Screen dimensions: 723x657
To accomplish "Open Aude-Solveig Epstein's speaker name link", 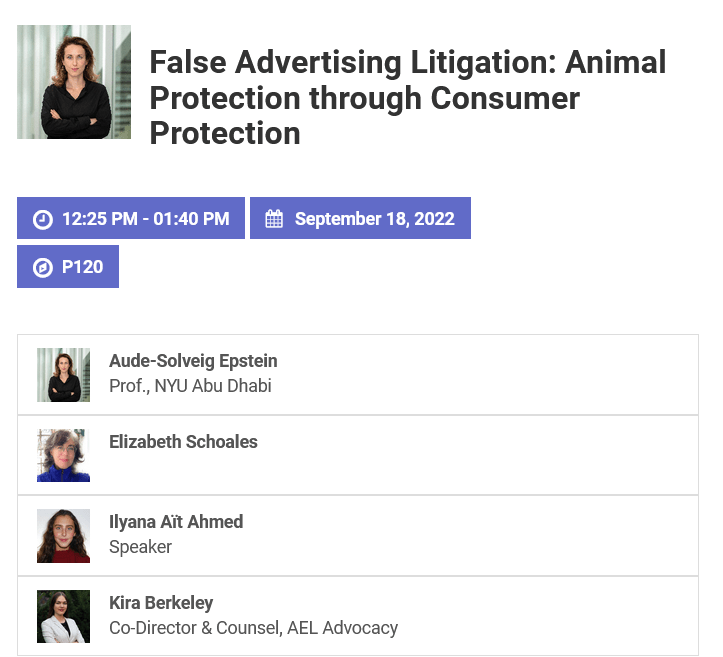I will [193, 361].
